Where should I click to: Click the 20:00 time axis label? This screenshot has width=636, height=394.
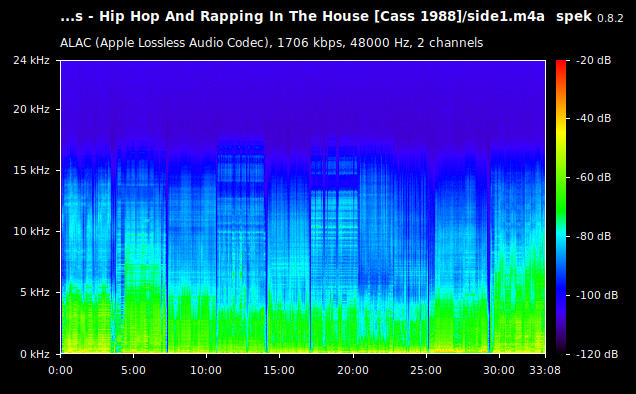(x=353, y=370)
